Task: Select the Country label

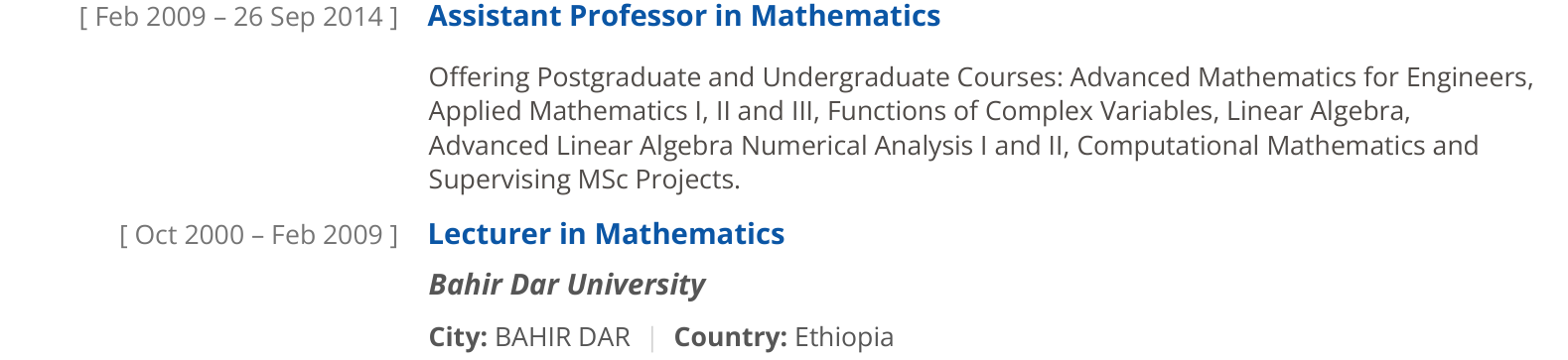Action: coord(731,337)
